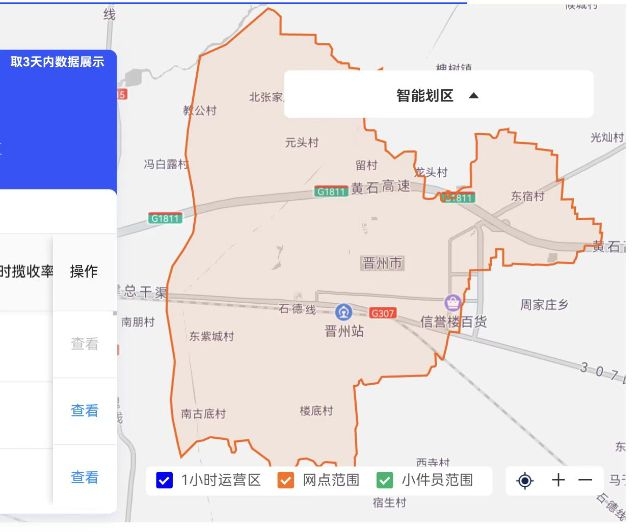Collapse the 智能划区 dropdown arrow

(x=474, y=96)
